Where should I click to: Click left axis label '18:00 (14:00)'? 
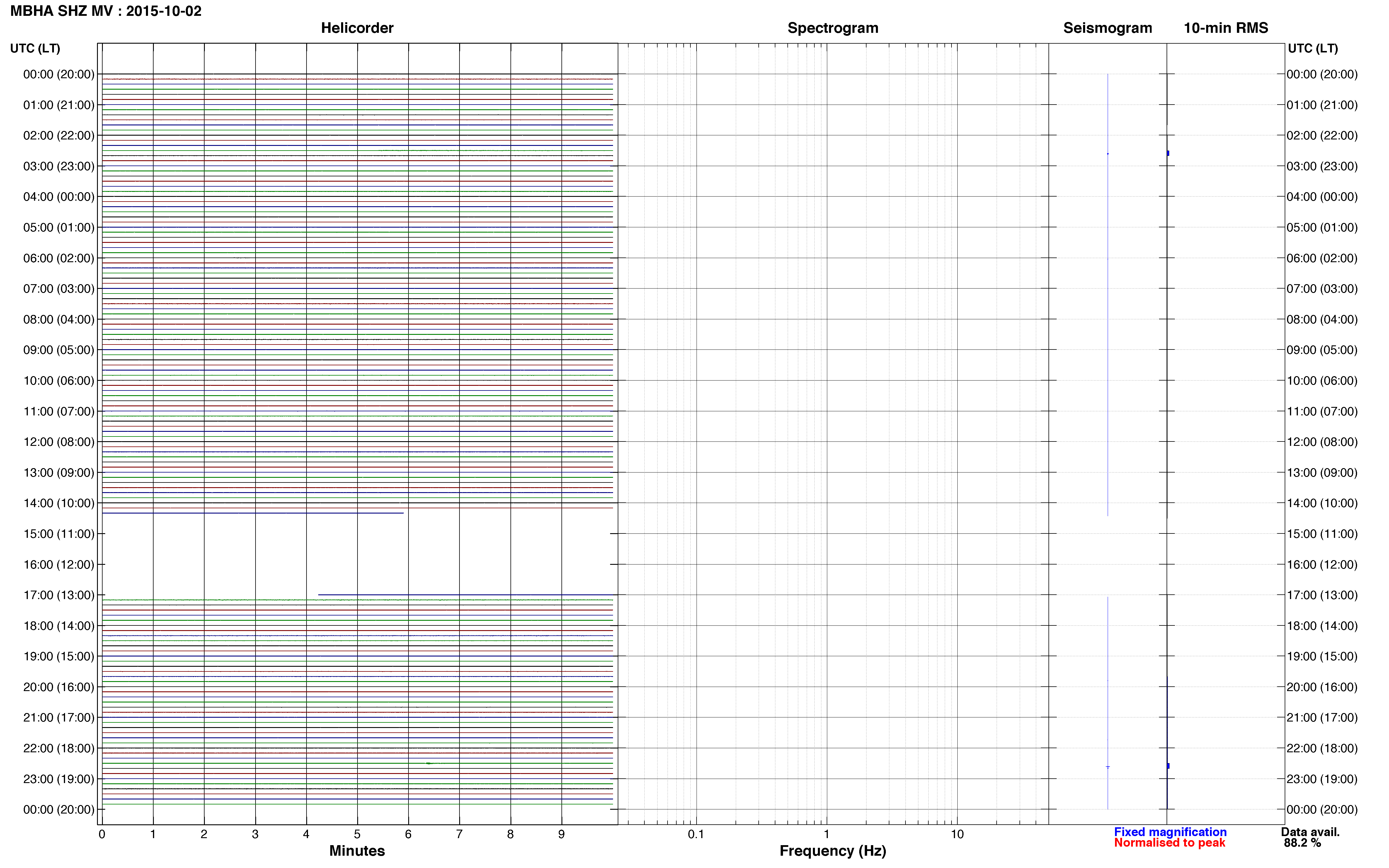pos(59,626)
